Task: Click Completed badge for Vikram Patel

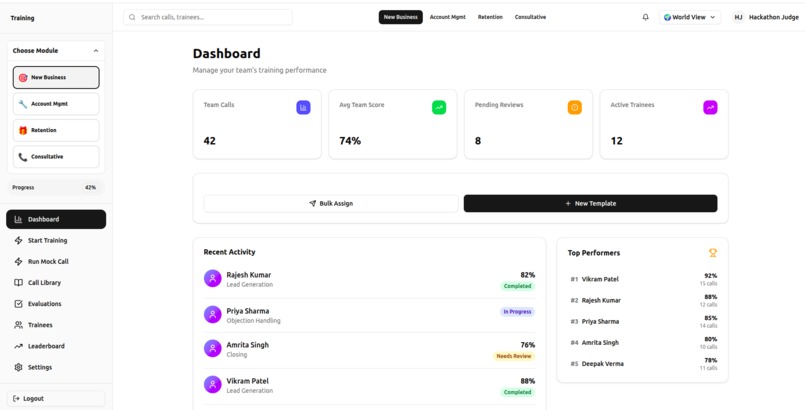Action: (518, 392)
